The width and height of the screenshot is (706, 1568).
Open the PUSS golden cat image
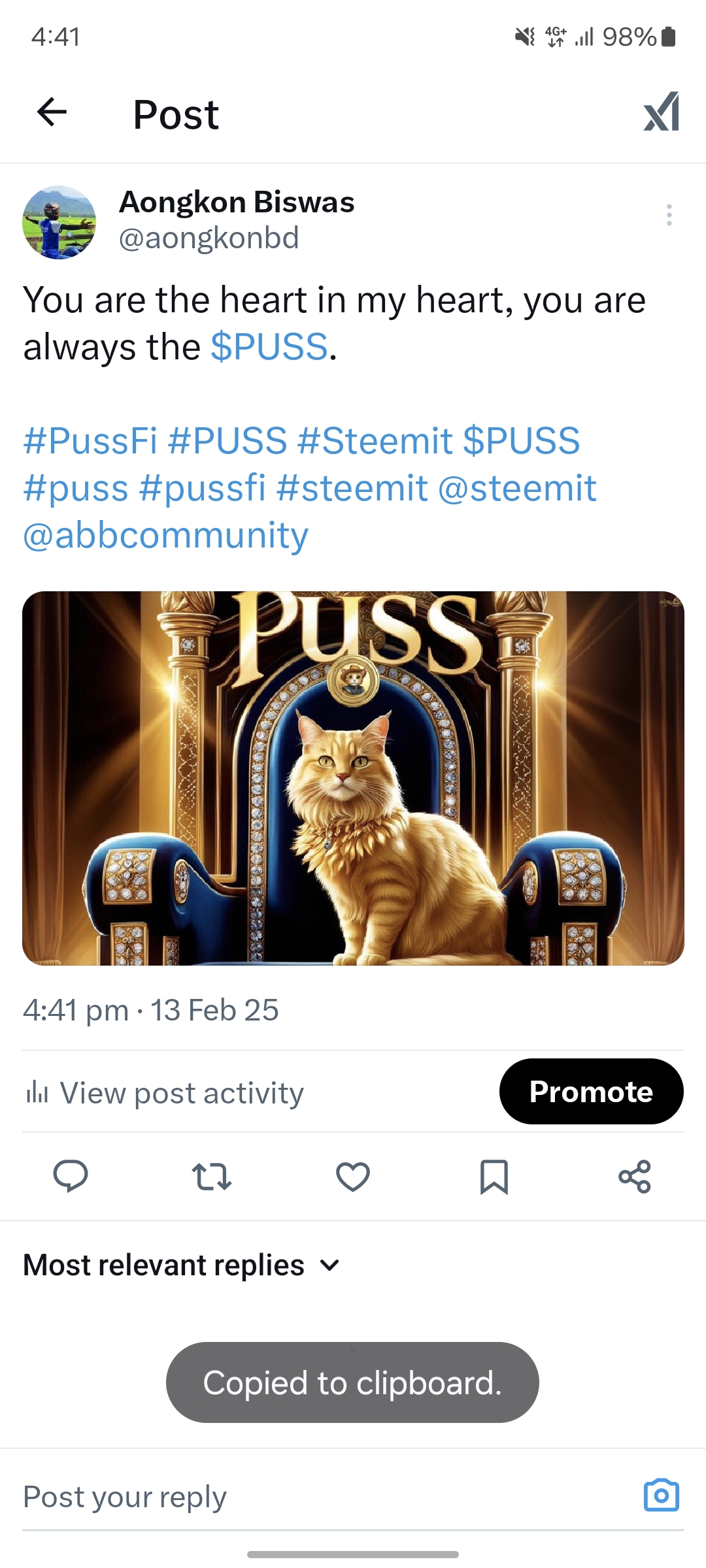tap(353, 777)
